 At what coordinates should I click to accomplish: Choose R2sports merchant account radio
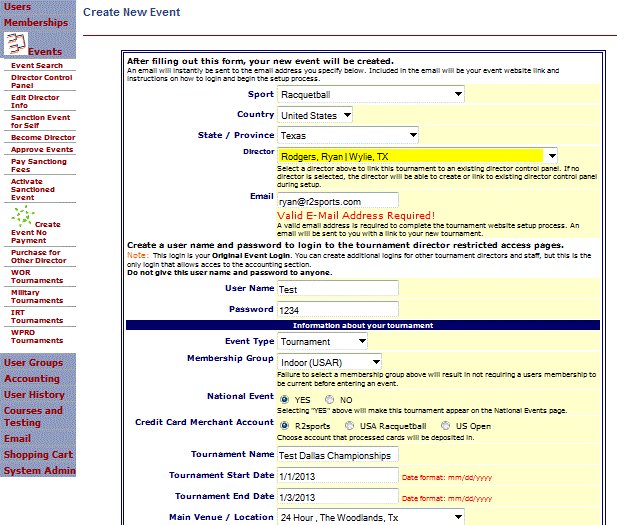pos(284,425)
